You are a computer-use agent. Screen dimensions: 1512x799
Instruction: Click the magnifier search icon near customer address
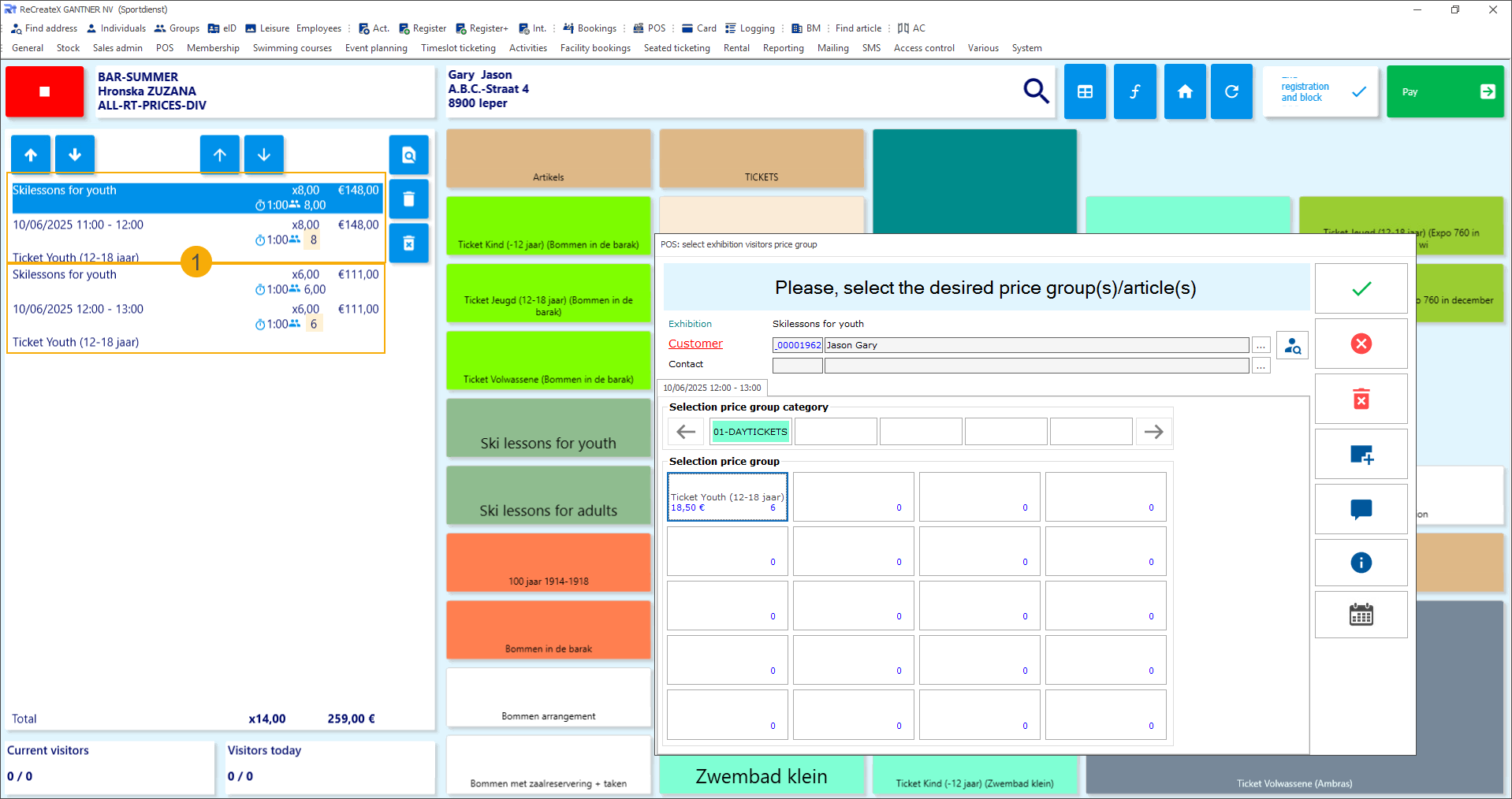1036,91
